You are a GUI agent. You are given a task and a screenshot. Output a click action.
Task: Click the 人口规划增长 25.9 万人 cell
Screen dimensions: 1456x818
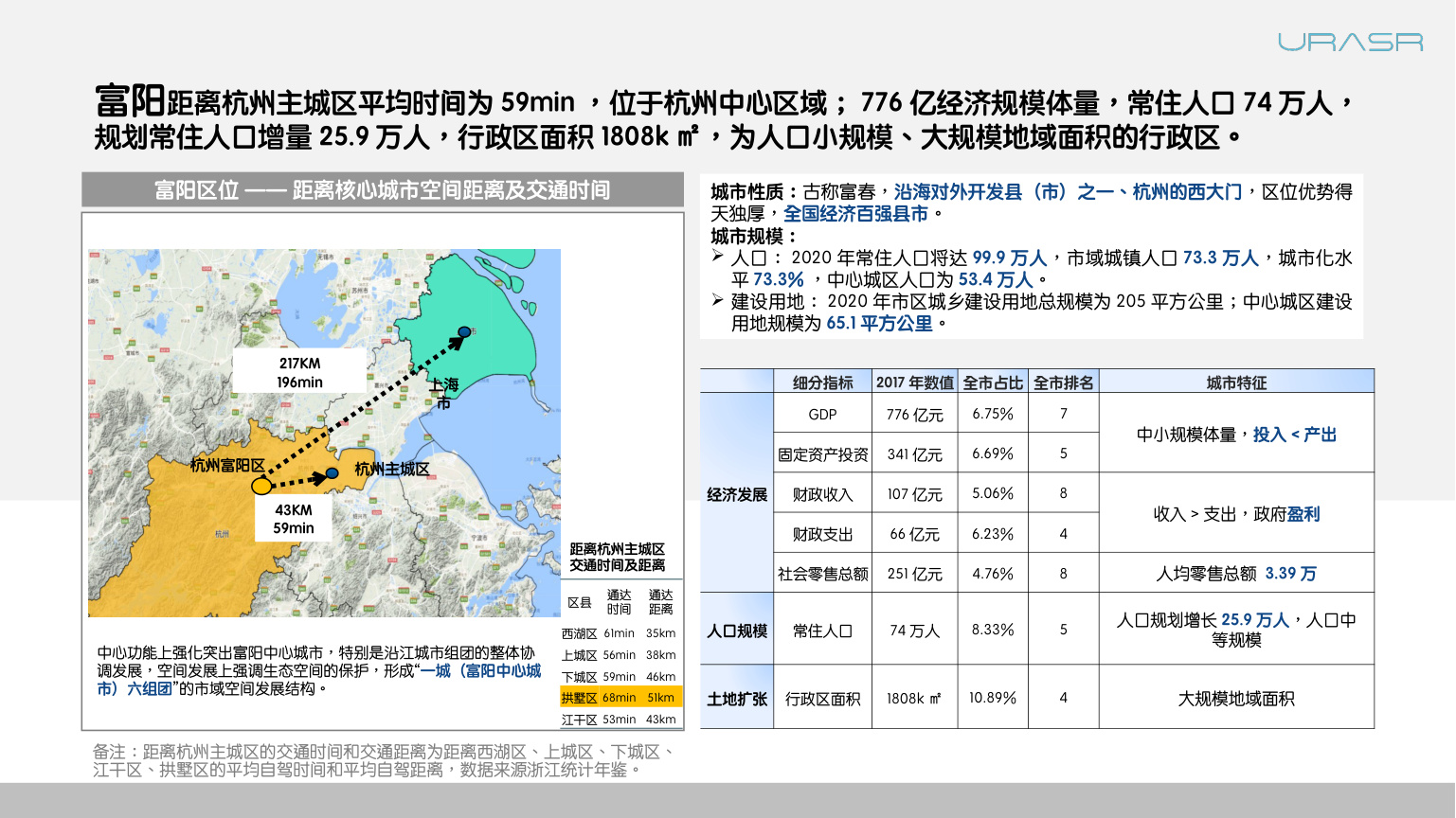coord(1236,630)
